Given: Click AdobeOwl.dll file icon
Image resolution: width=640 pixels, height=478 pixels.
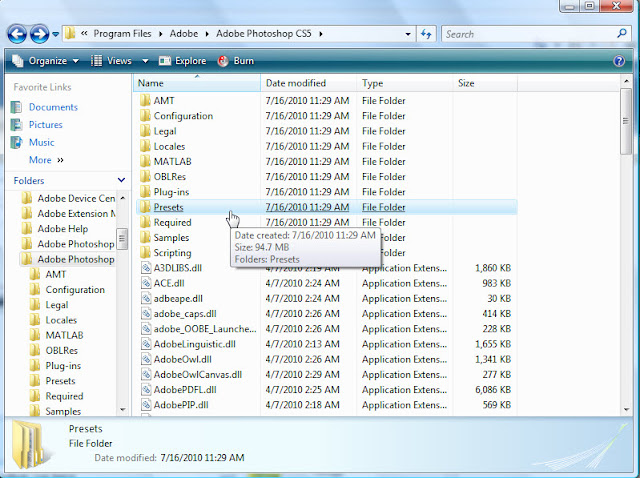Looking at the screenshot, I should coord(146,359).
